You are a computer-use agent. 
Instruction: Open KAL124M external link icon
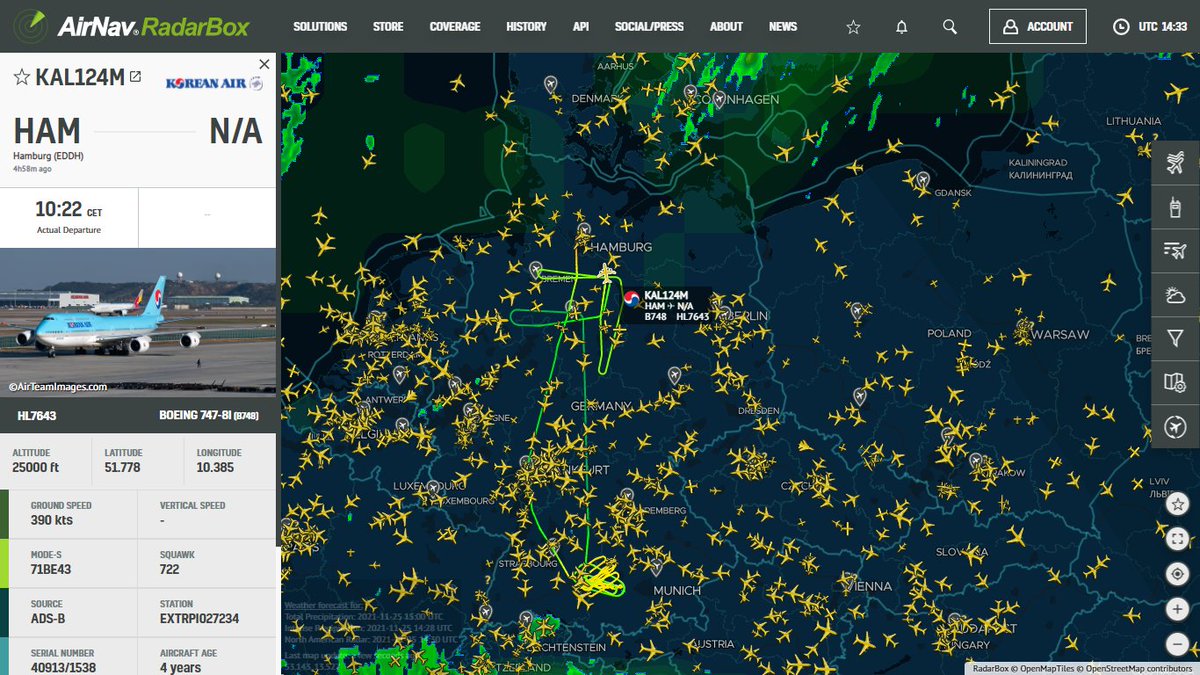(135, 77)
